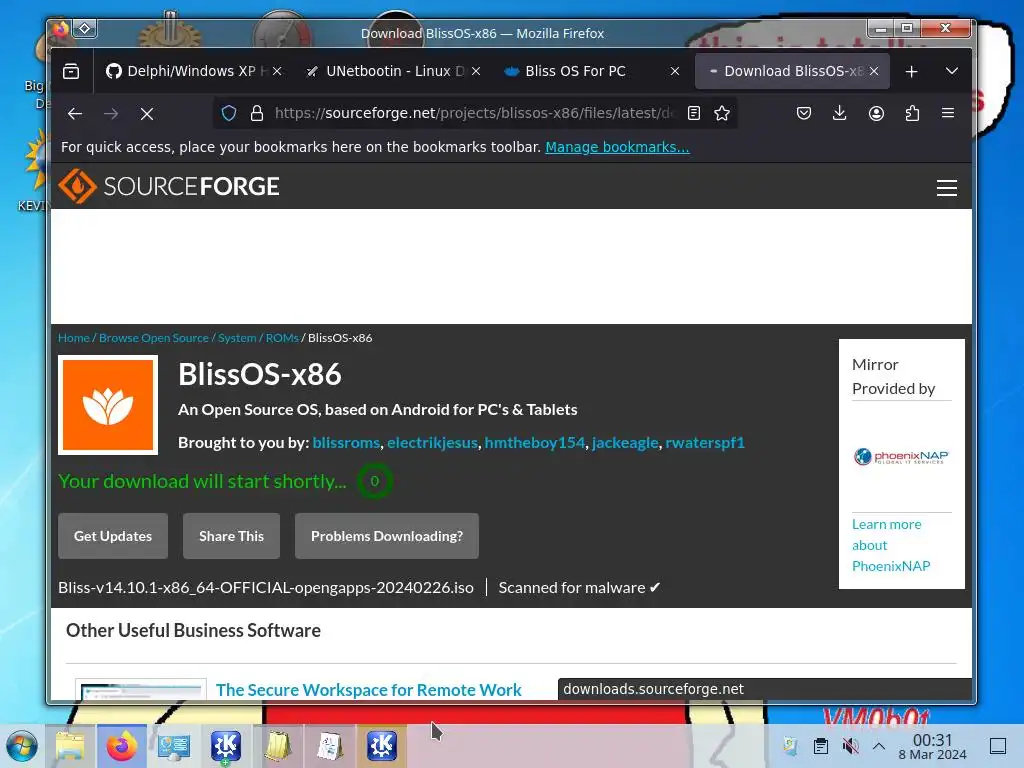
Task: List all tabs dropdown
Action: [x=952, y=71]
